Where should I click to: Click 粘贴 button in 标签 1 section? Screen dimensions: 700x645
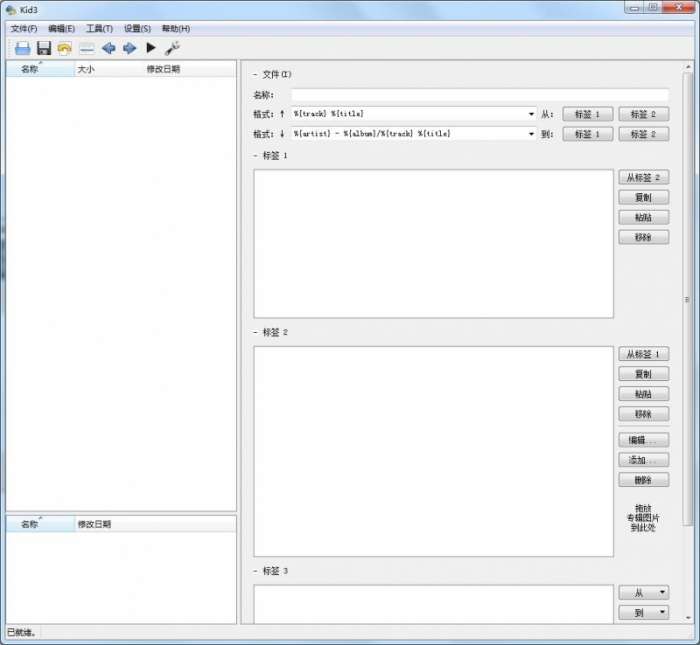[x=644, y=217]
